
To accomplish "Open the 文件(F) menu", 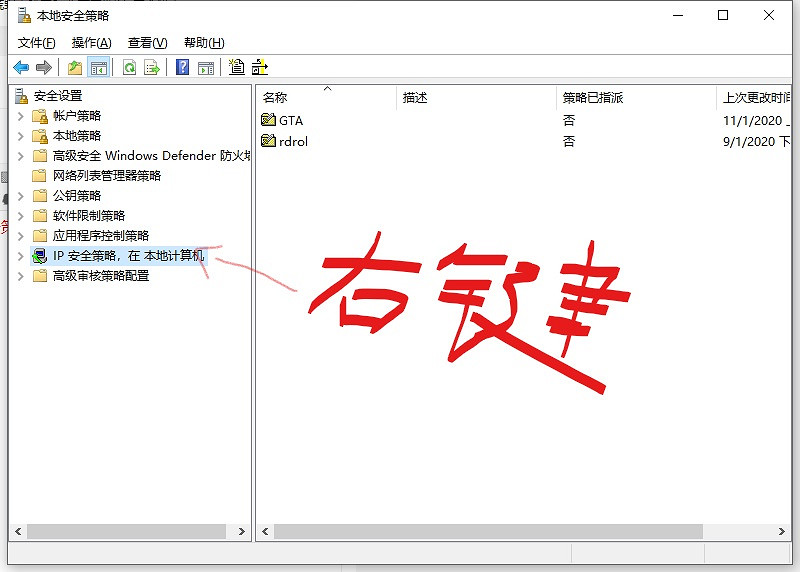I will (x=37, y=43).
